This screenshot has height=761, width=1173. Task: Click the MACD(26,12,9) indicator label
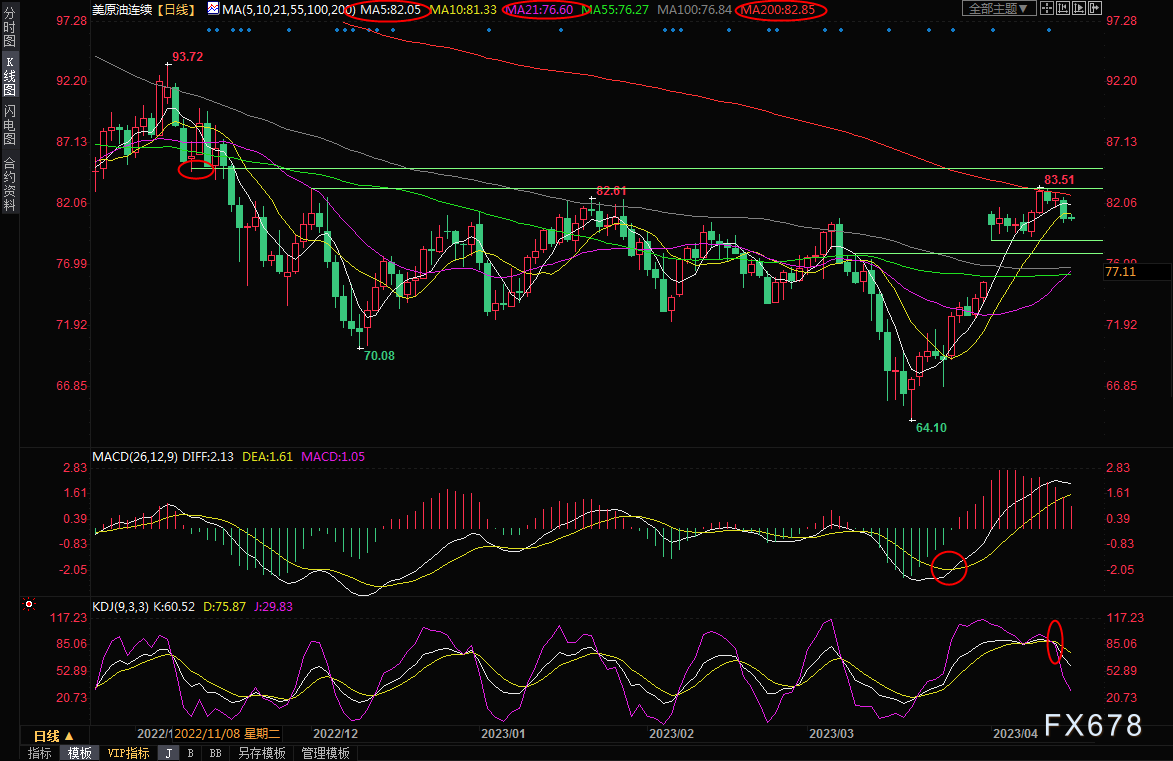tap(135, 456)
